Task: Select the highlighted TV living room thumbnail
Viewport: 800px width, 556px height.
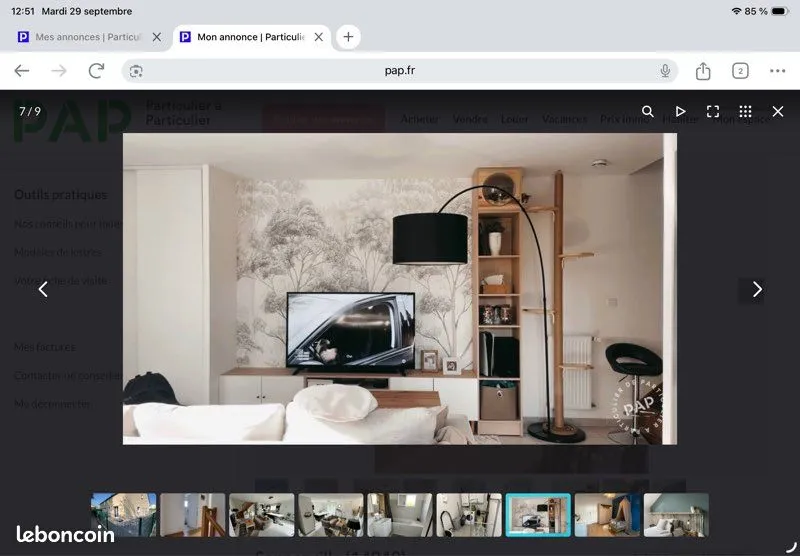Action: pyautogui.click(x=538, y=515)
